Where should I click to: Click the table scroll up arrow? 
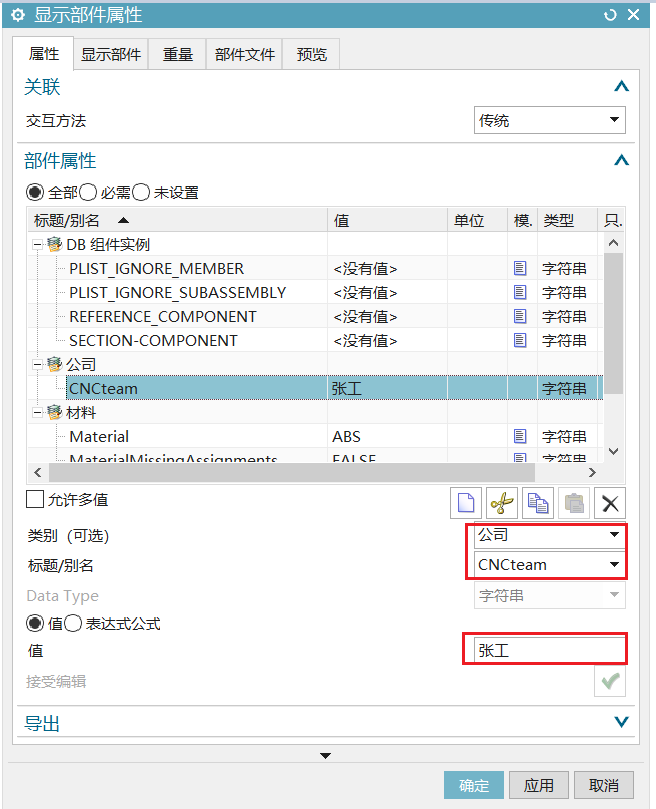point(613,242)
